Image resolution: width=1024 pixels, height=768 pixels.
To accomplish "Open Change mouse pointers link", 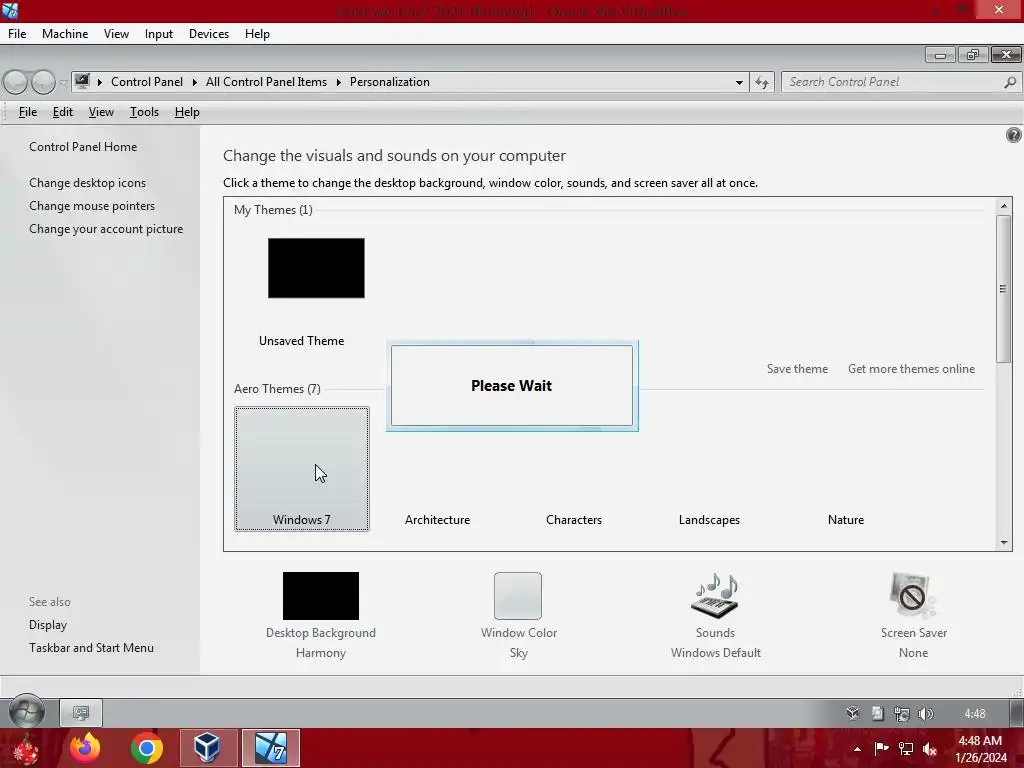I will [x=92, y=206].
